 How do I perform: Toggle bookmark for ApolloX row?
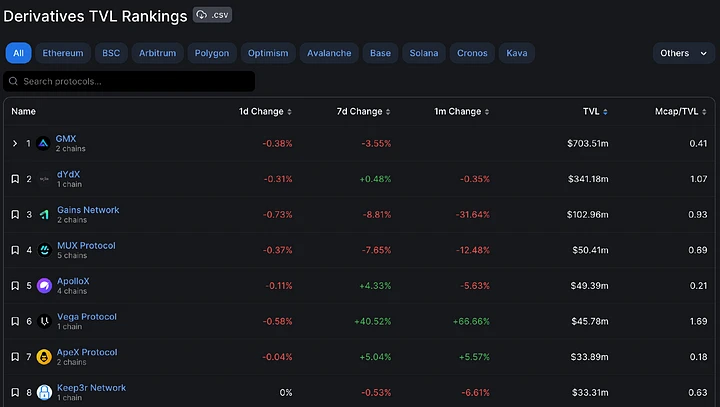[15, 286]
